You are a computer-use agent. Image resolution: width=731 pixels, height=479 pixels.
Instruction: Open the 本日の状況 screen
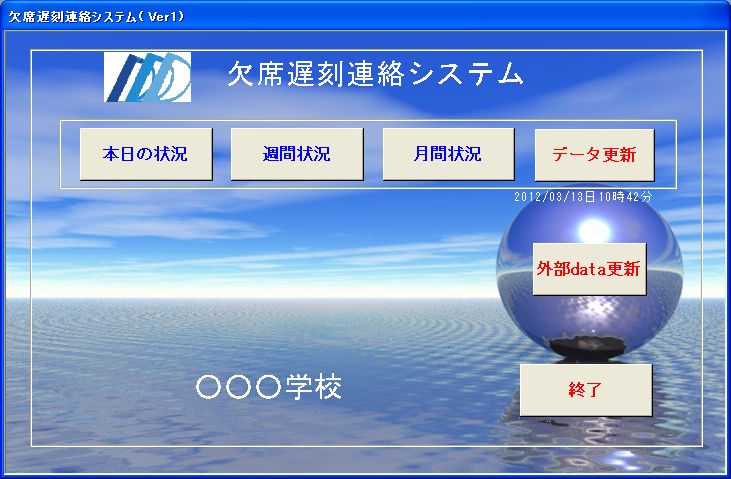pos(146,155)
